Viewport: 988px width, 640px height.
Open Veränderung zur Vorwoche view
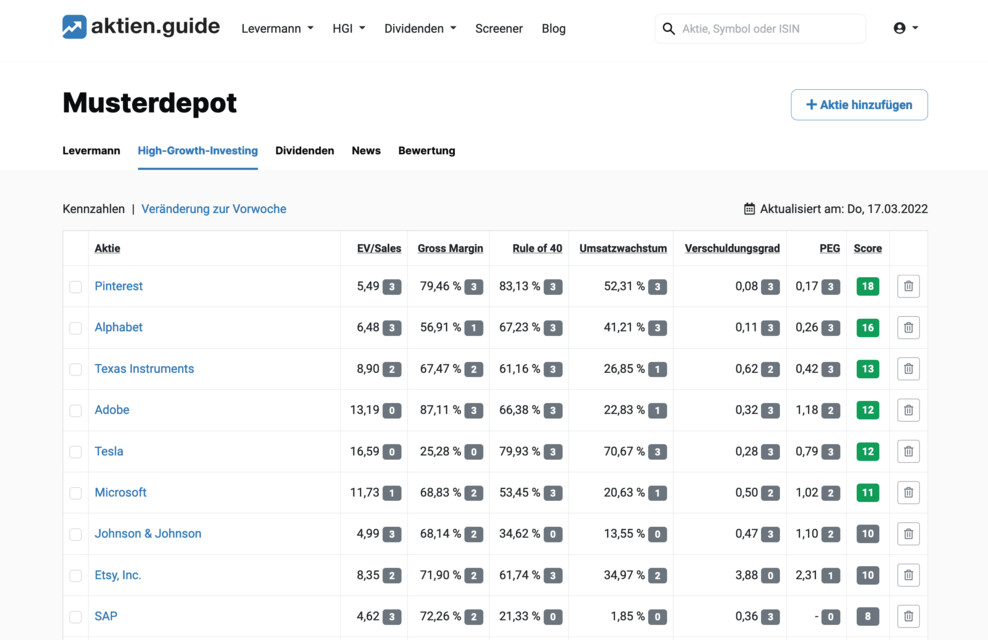214,209
